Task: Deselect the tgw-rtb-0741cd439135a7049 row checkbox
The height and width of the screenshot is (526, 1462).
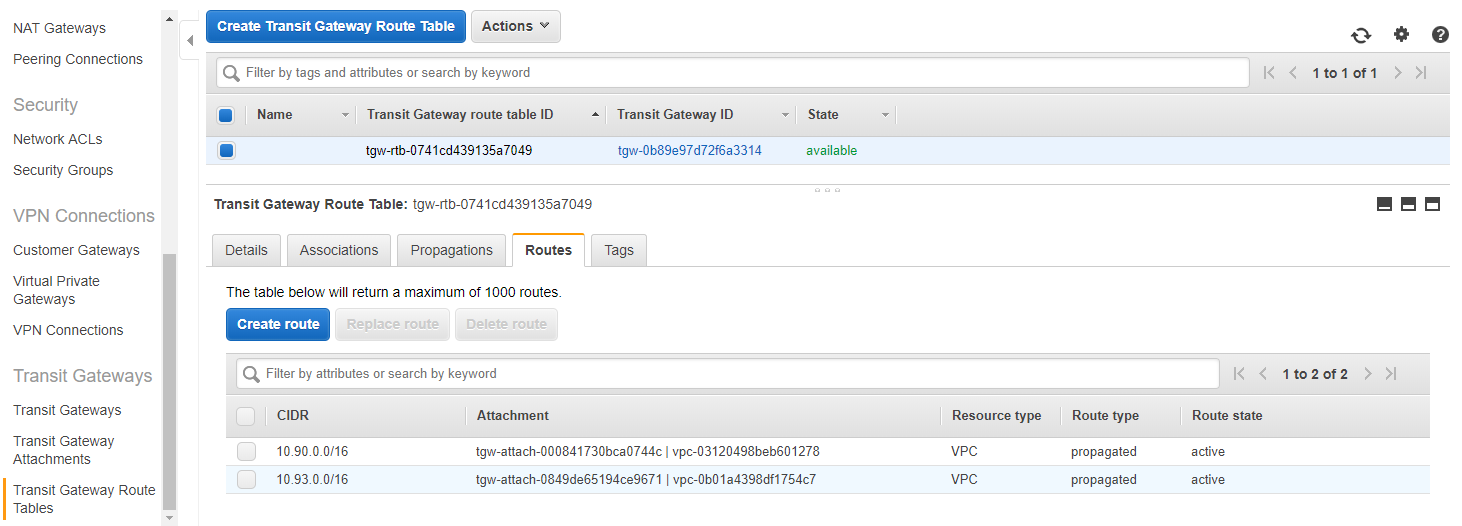Action: (x=226, y=151)
